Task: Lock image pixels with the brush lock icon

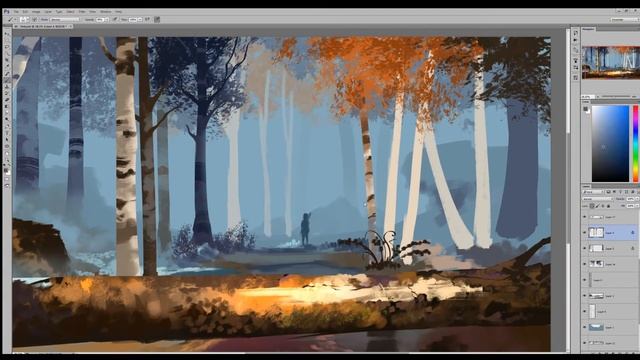Action: 598,206
